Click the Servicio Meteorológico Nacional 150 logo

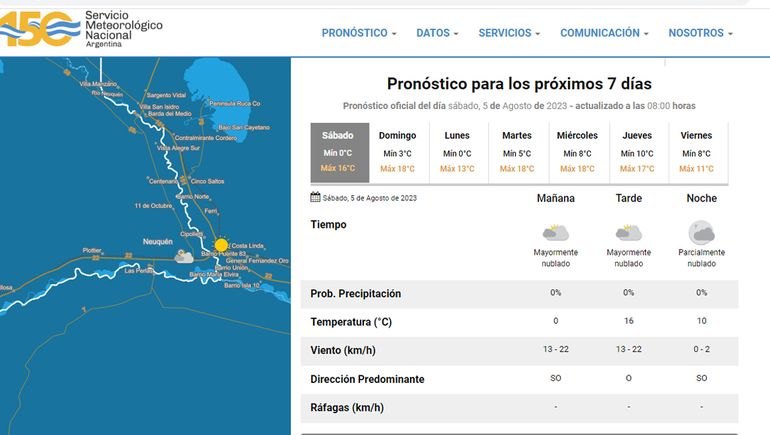click(x=81, y=29)
